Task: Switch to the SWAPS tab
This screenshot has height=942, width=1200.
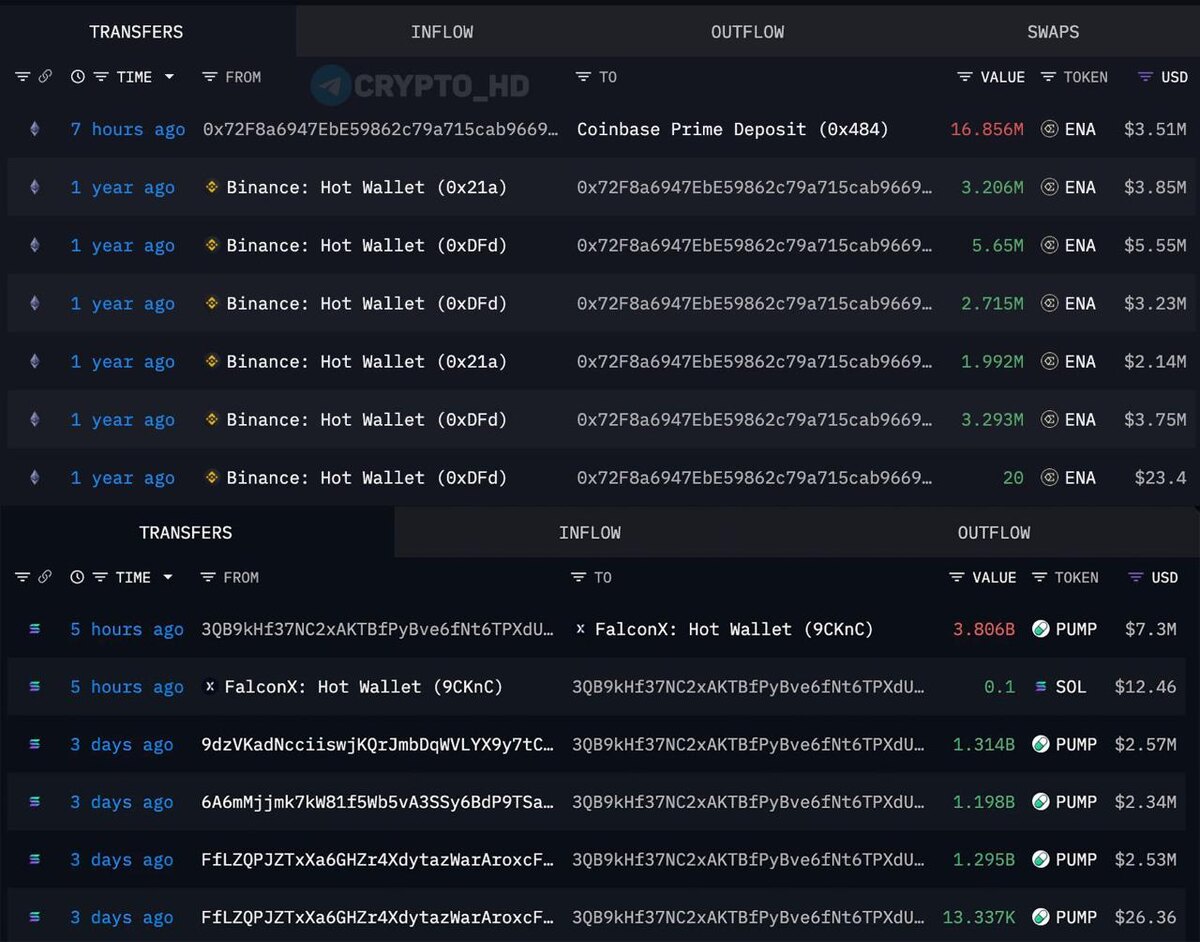Action: pyautogui.click(x=1053, y=32)
